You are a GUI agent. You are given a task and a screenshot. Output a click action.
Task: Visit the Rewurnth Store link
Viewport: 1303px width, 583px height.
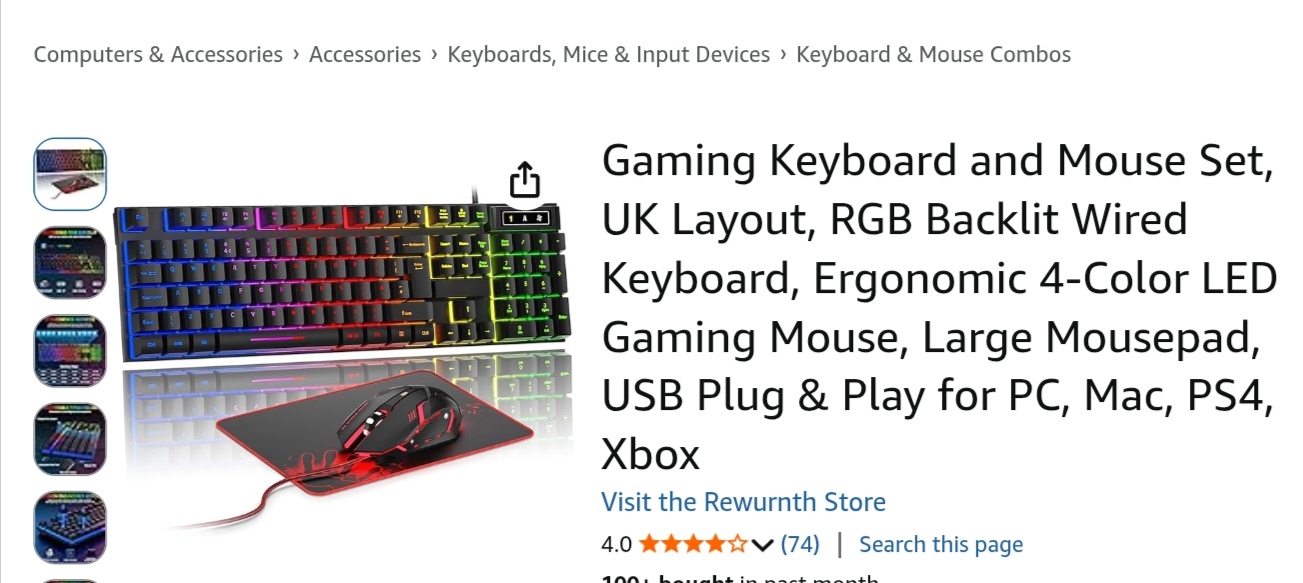pyautogui.click(x=743, y=502)
